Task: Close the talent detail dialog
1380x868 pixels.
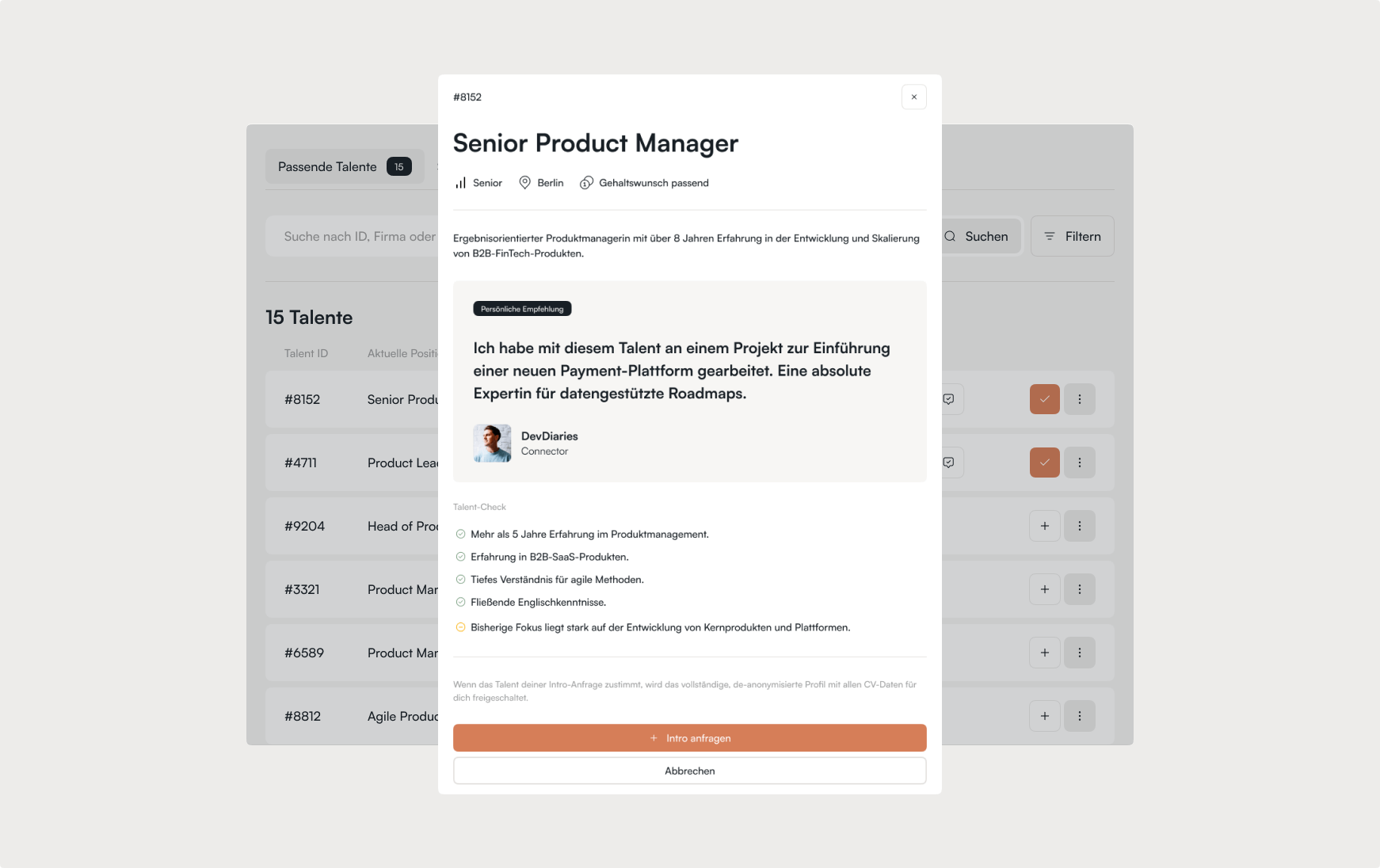Action: 913,97
